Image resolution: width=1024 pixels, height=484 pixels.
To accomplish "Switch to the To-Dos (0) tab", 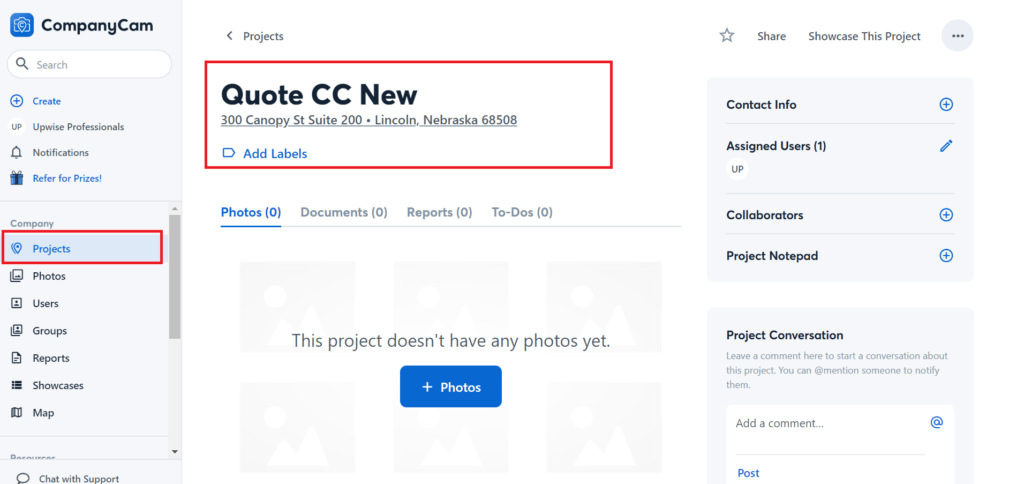I will [522, 212].
